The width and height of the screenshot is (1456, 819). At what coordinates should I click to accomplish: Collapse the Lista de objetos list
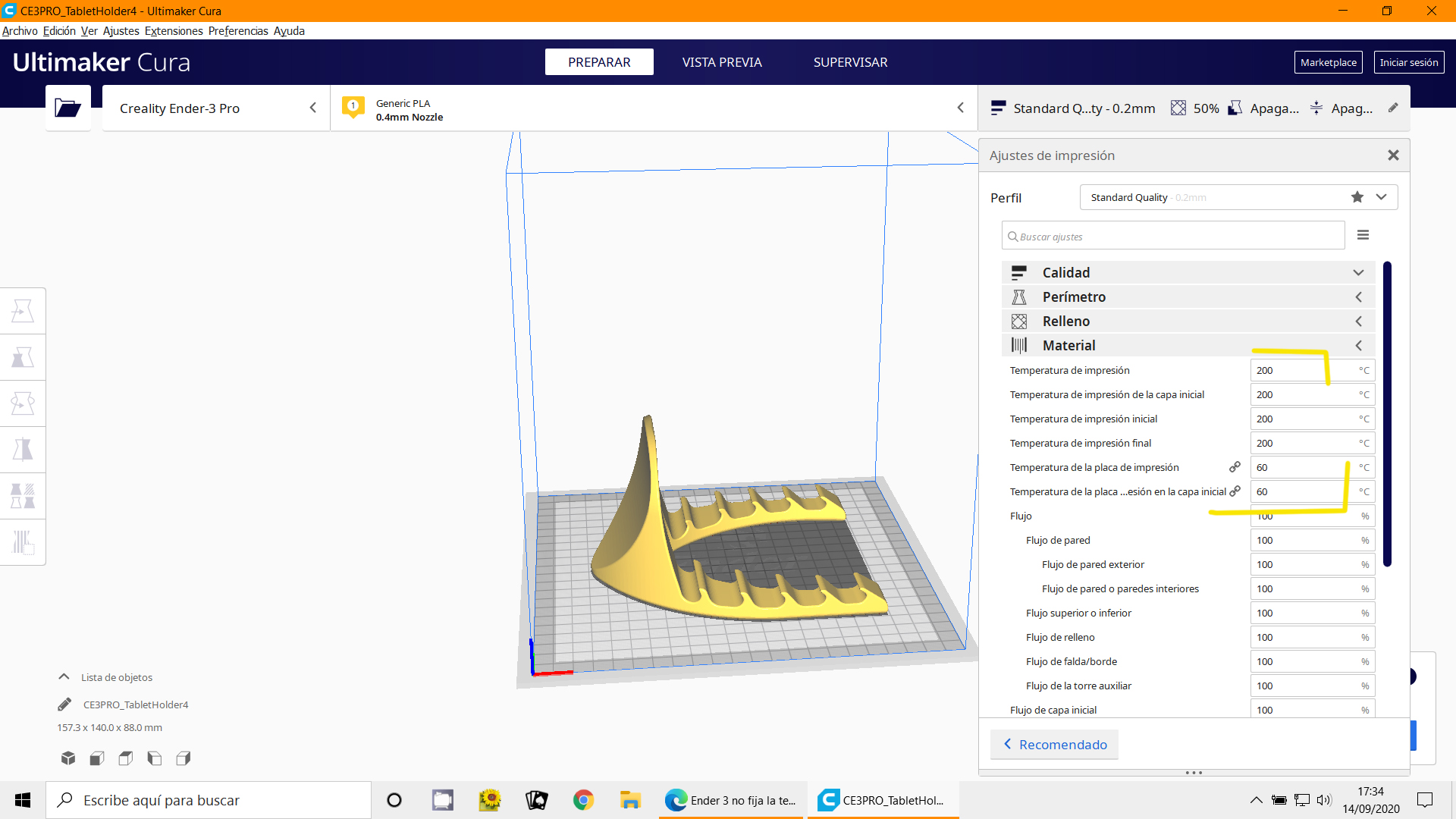(x=64, y=677)
